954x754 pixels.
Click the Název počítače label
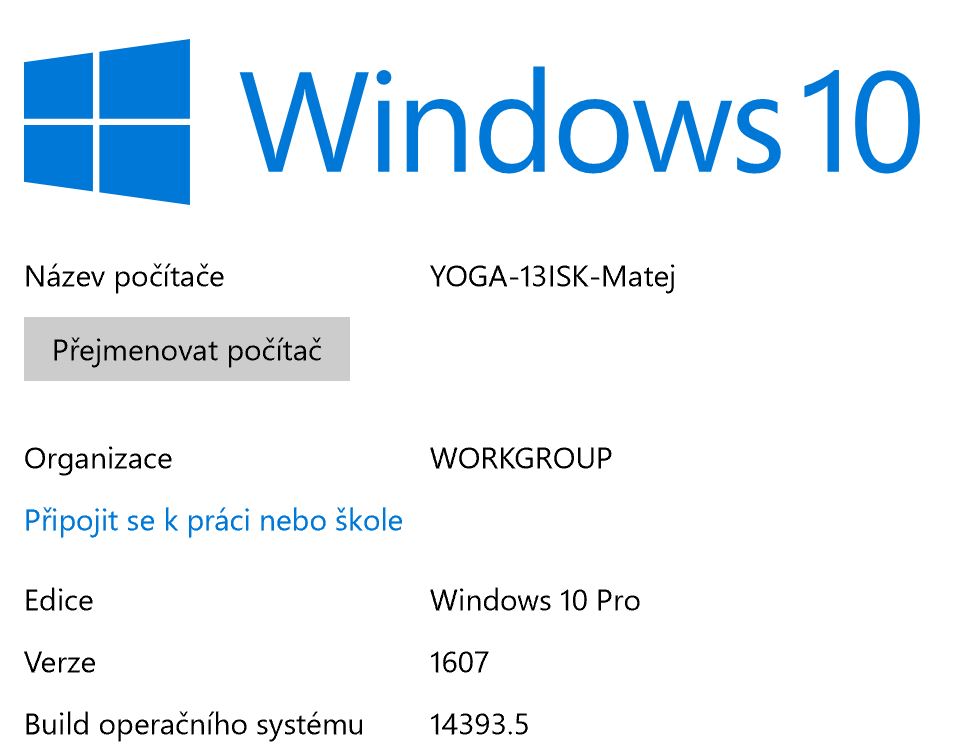click(x=124, y=277)
